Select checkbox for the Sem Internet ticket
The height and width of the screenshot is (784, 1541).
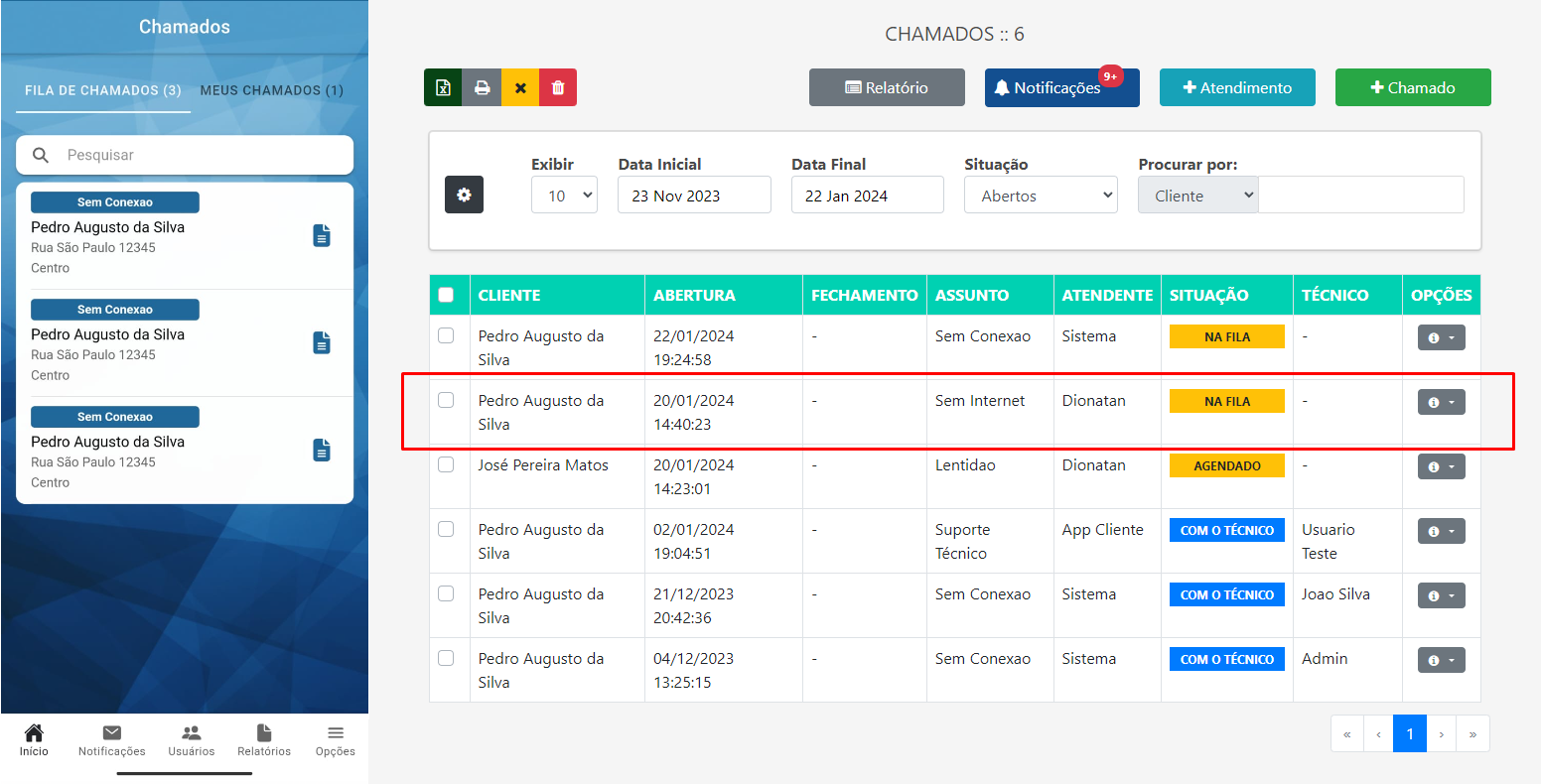[446, 400]
